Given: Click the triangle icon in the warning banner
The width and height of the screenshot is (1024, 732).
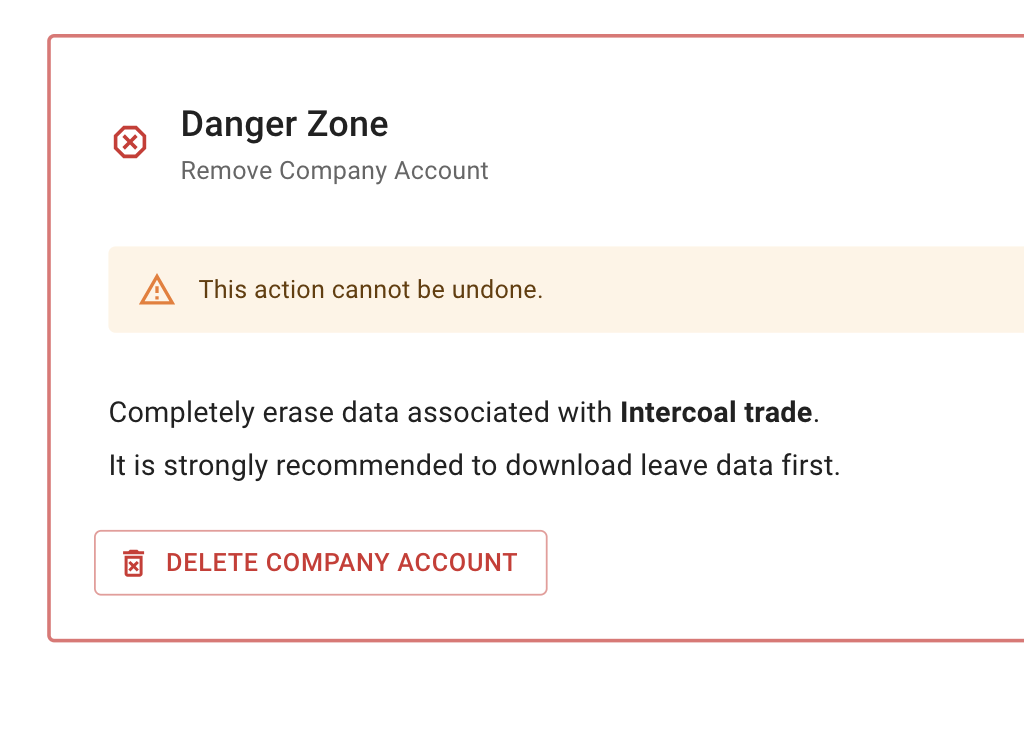Looking at the screenshot, I should pyautogui.click(x=156, y=289).
